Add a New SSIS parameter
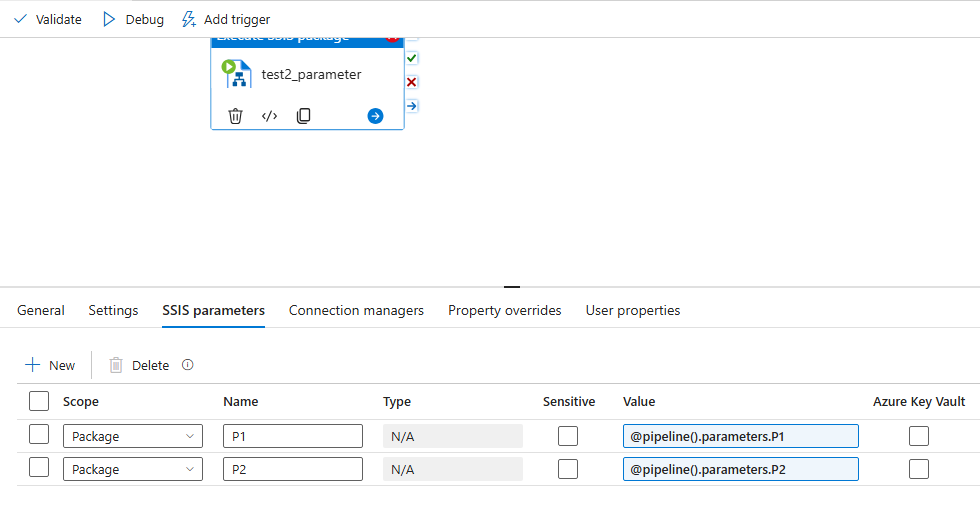The height and width of the screenshot is (509, 980). (x=50, y=365)
